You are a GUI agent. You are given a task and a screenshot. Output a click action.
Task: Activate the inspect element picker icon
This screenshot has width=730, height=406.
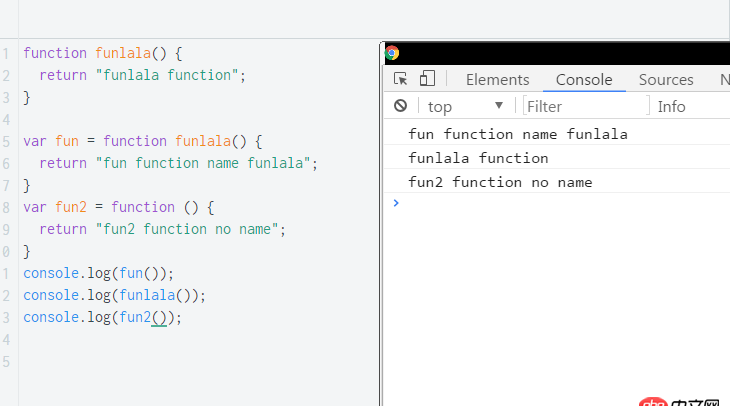401,80
